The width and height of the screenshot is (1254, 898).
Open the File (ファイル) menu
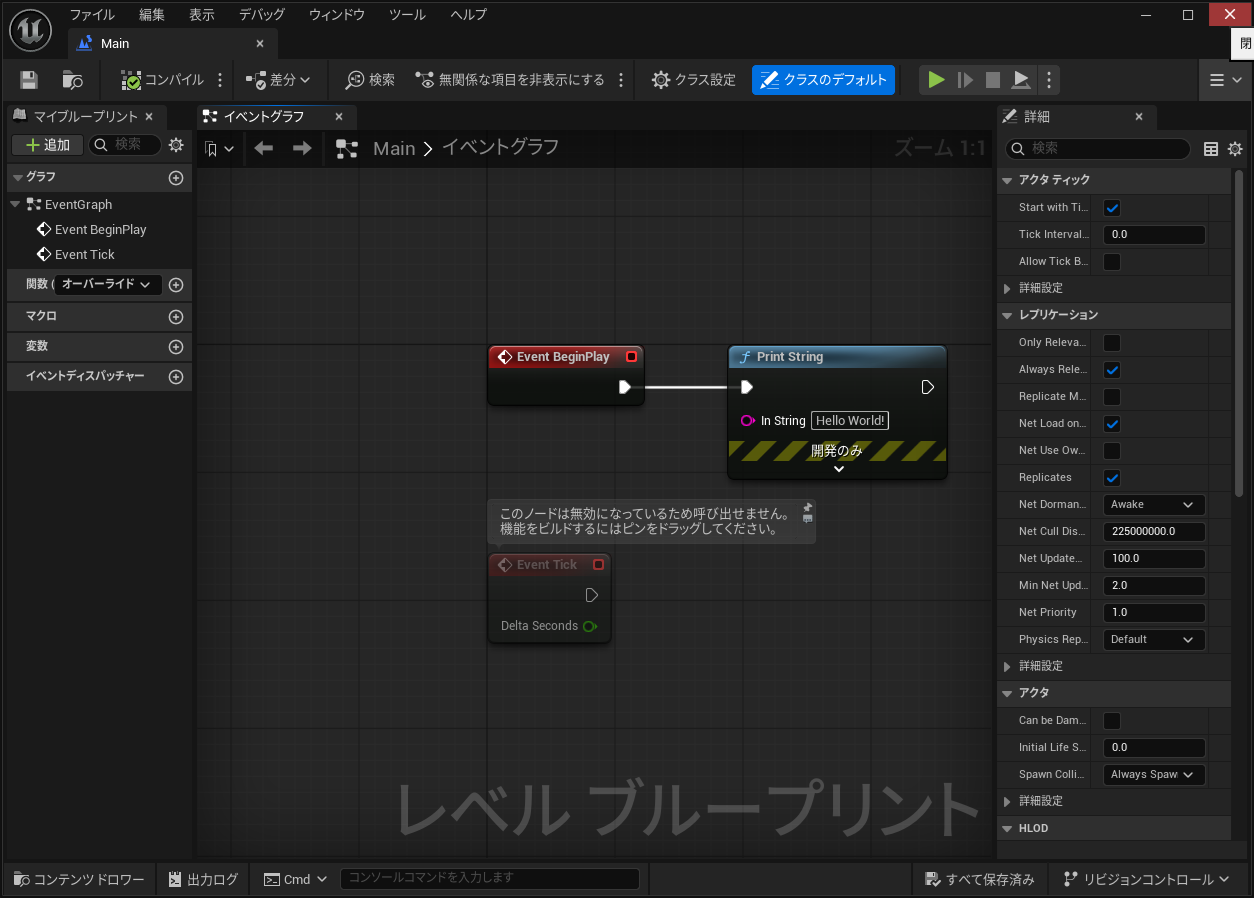(x=92, y=15)
